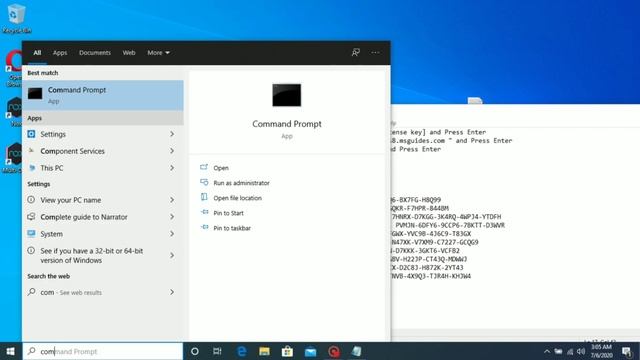Expand the Settings result chevron
The width and height of the screenshot is (640, 360).
pyautogui.click(x=172, y=134)
